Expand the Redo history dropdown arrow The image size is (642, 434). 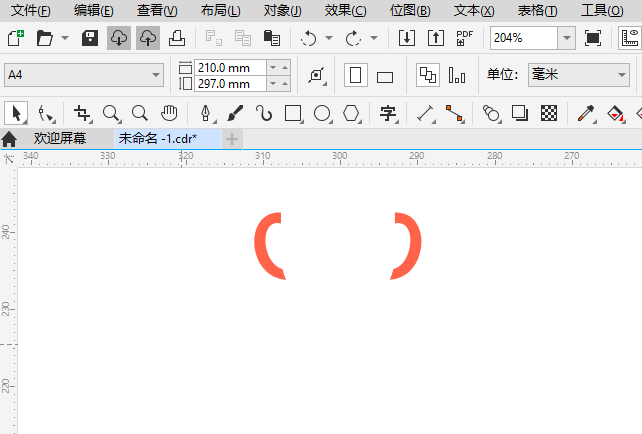tap(374, 38)
